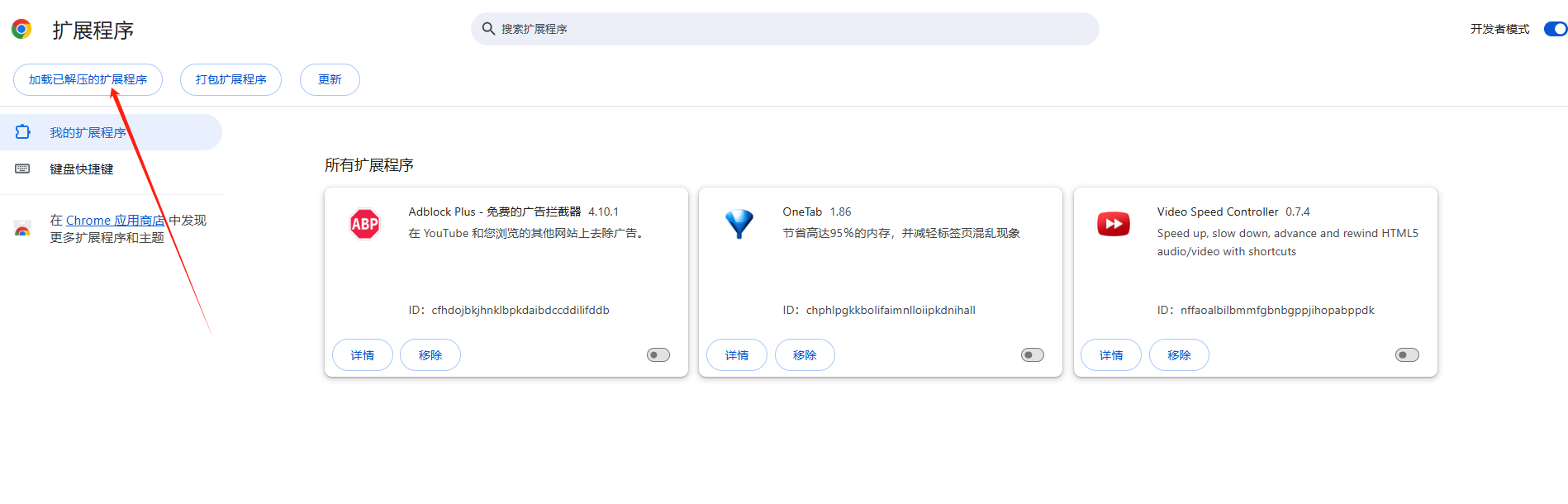Enable the OneTab extension toggle
This screenshot has height=504, width=1568.
(1033, 355)
